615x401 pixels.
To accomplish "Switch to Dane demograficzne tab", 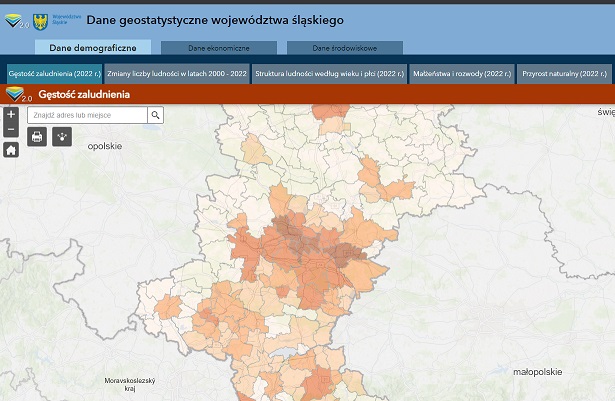I will (x=92, y=47).
